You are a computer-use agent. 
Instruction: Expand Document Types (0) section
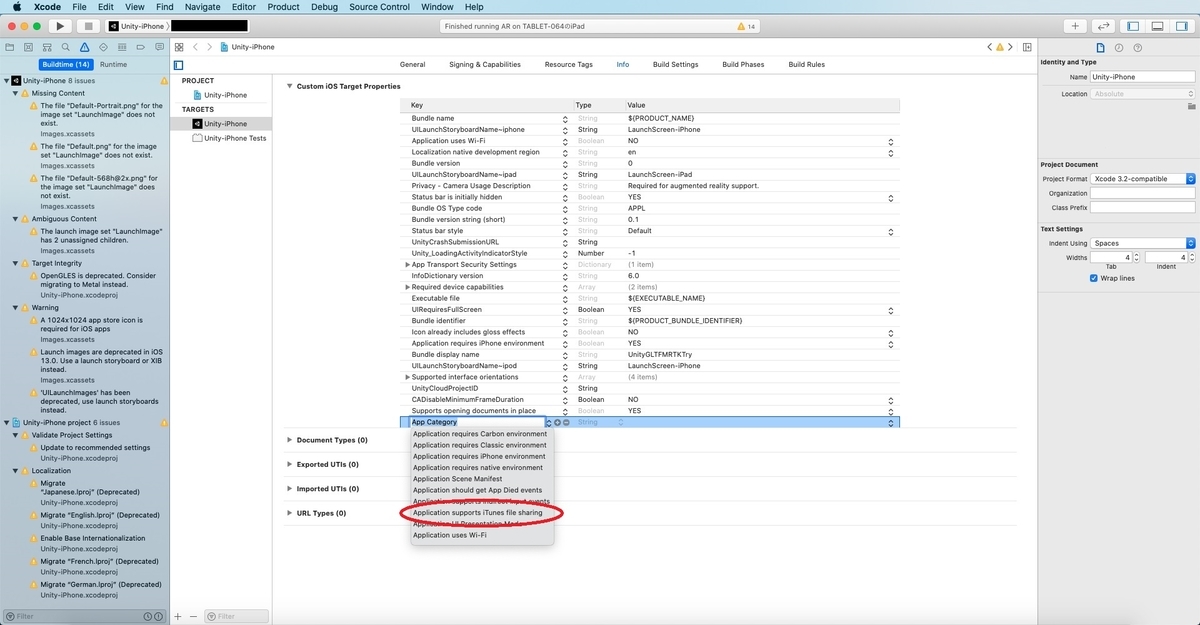(x=289, y=440)
